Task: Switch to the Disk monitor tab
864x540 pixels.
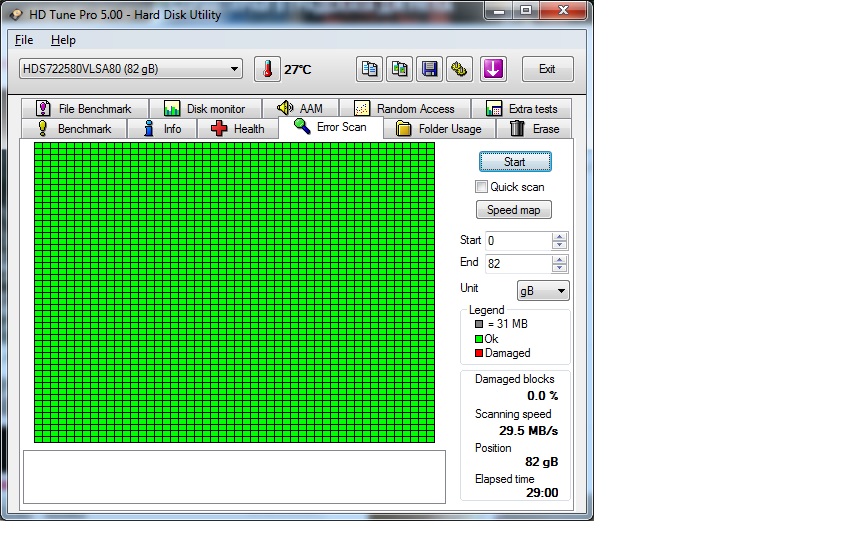Action: pos(205,109)
